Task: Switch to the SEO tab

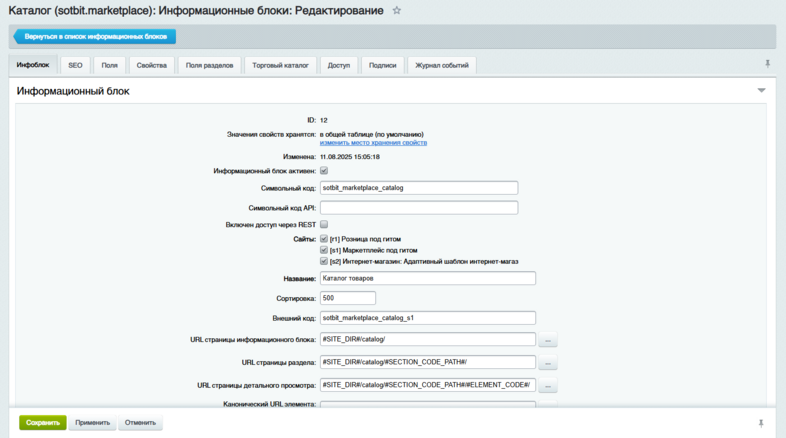Action: coord(75,65)
